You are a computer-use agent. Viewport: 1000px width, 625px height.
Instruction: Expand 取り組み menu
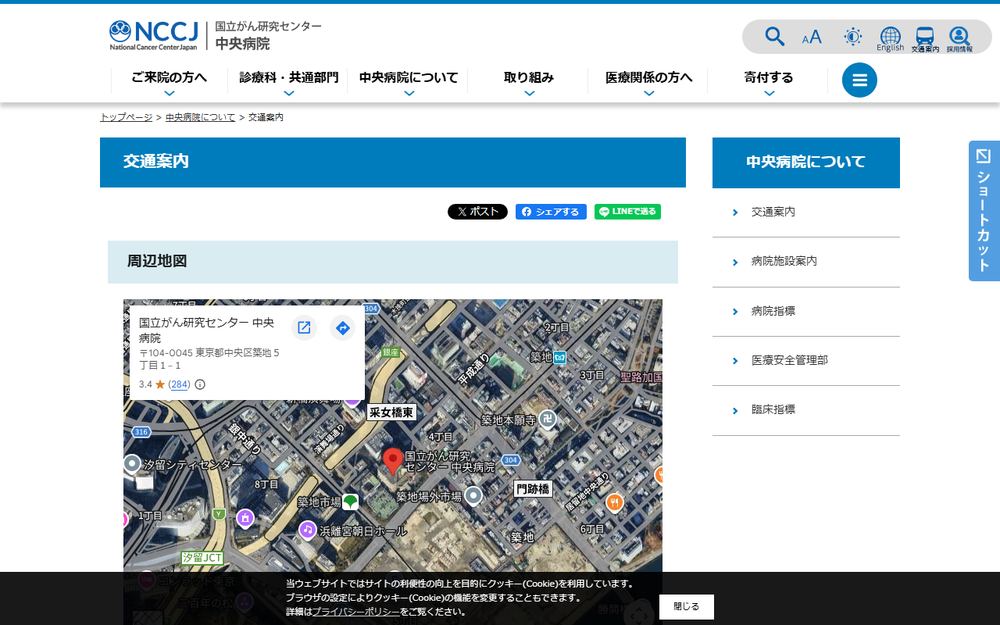(529, 82)
